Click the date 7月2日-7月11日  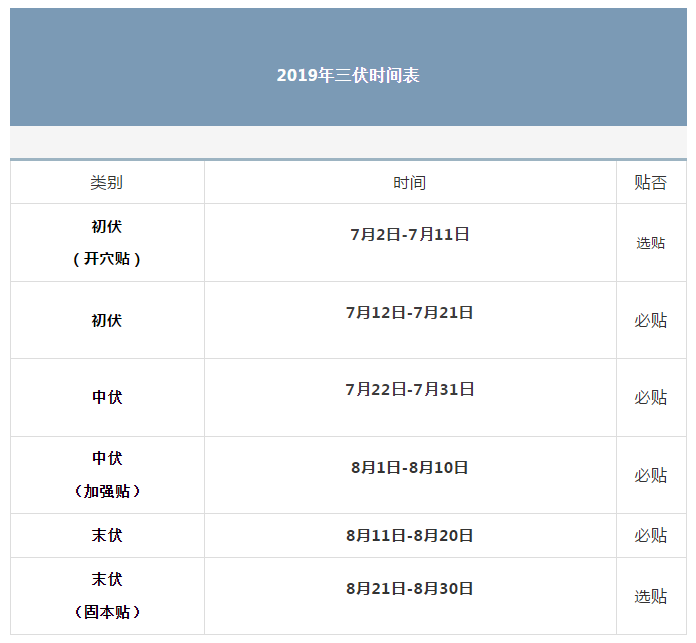(409, 235)
